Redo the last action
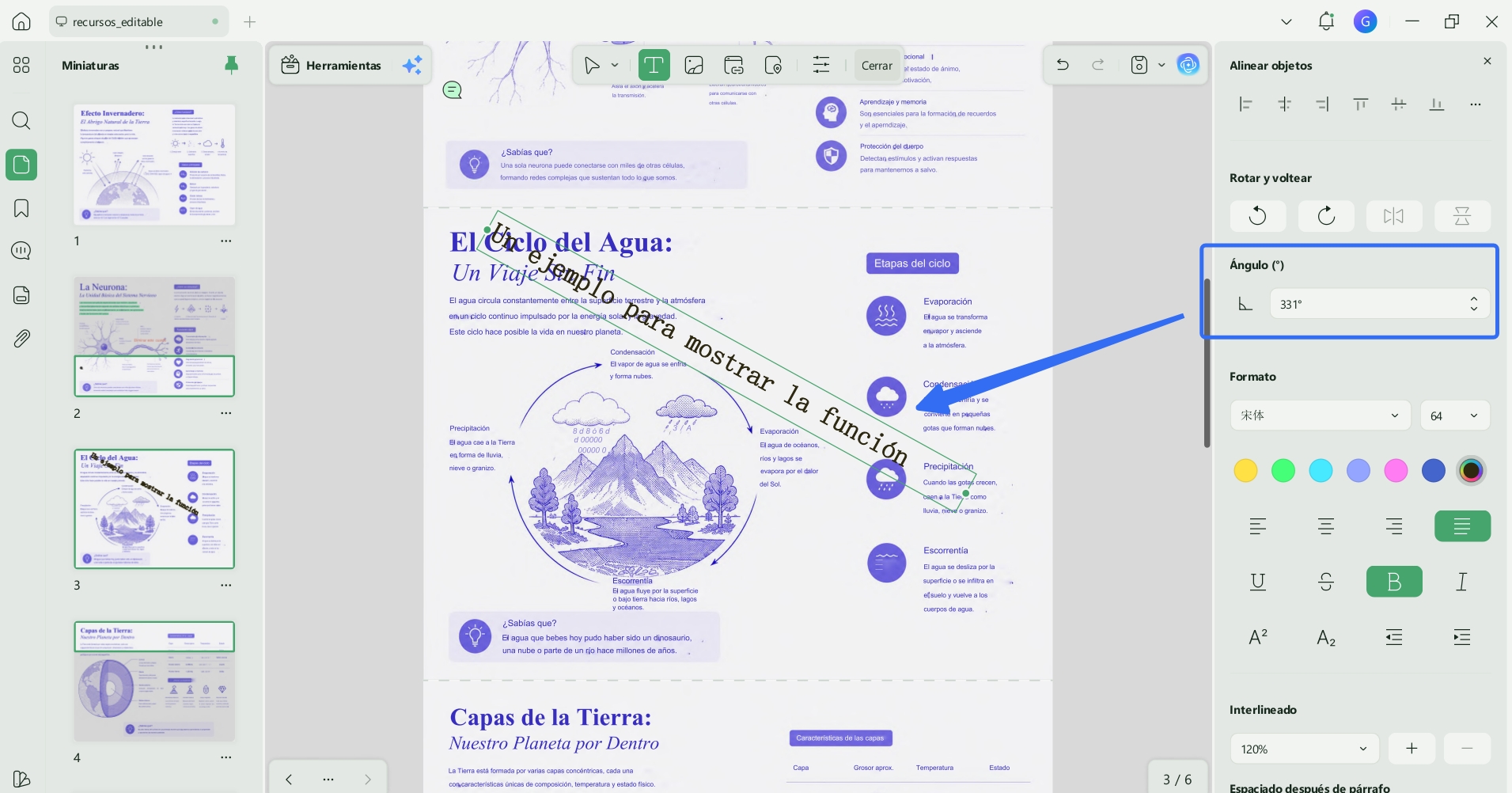 click(x=1098, y=65)
